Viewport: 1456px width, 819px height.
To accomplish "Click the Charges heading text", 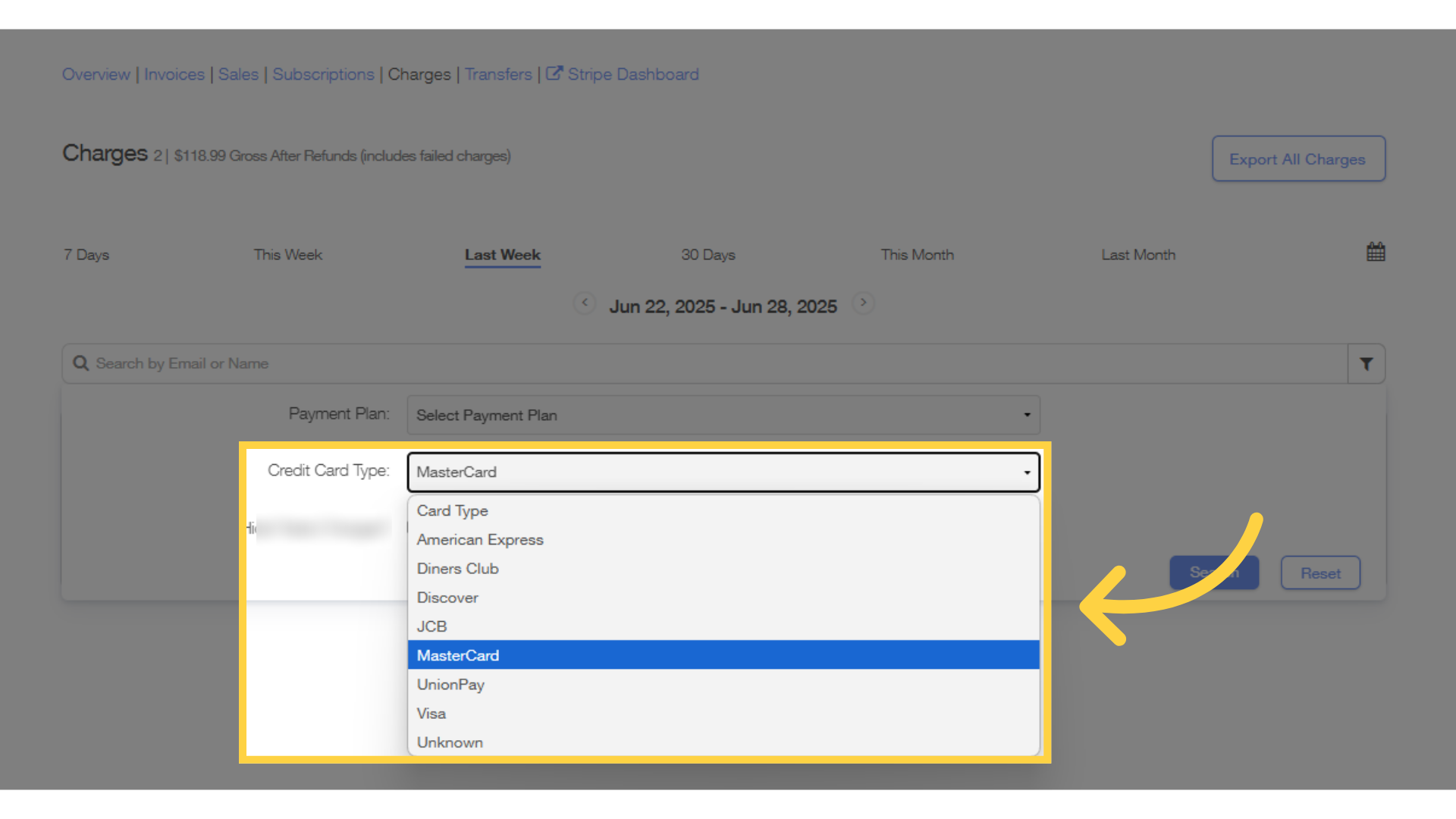I will pyautogui.click(x=105, y=153).
